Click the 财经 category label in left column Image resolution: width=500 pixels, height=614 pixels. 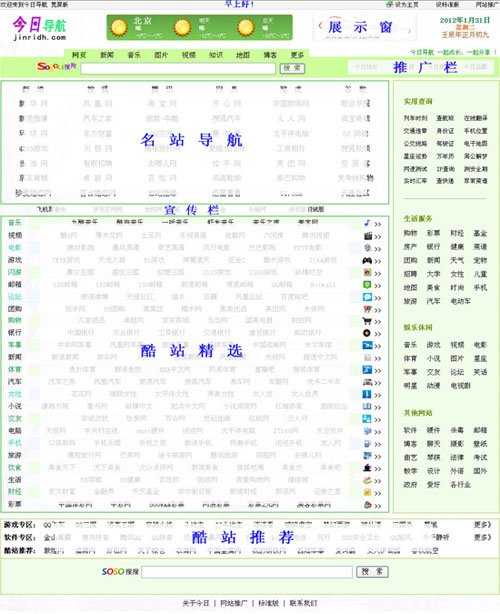[x=14, y=492]
